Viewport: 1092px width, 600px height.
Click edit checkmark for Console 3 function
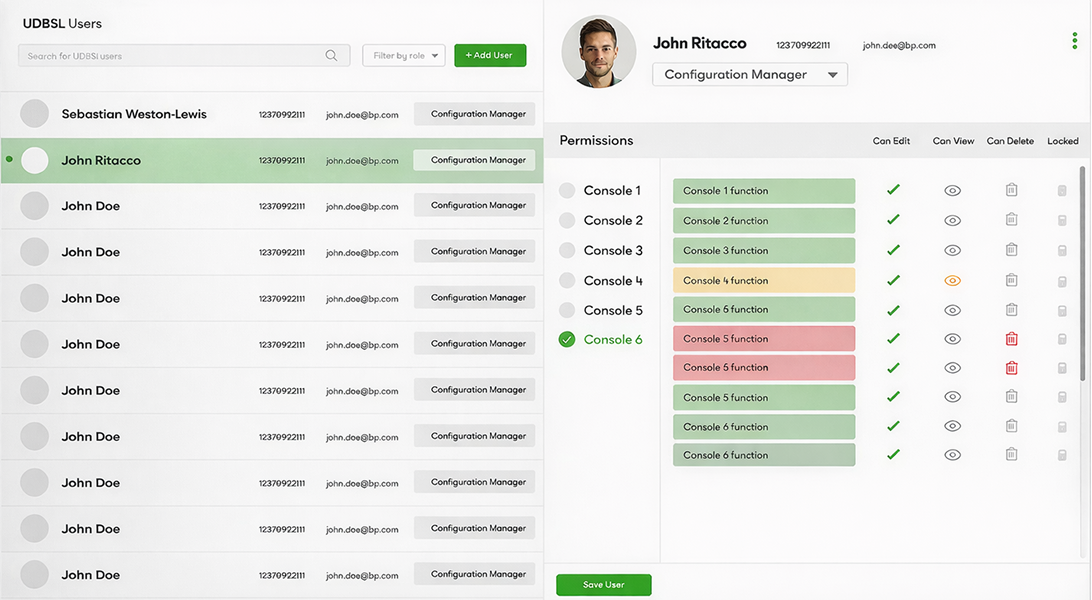[893, 250]
